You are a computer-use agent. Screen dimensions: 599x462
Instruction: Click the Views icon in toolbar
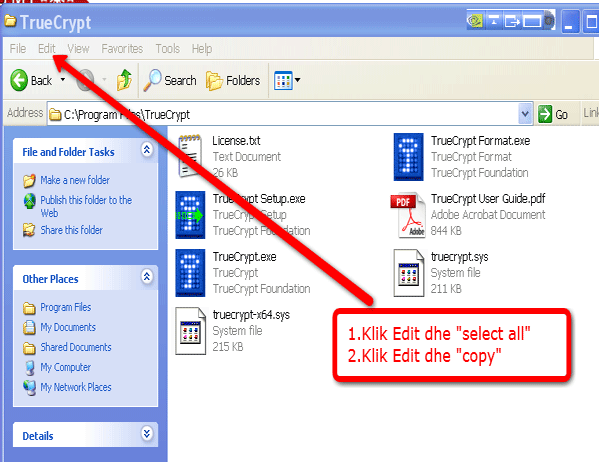tap(283, 80)
